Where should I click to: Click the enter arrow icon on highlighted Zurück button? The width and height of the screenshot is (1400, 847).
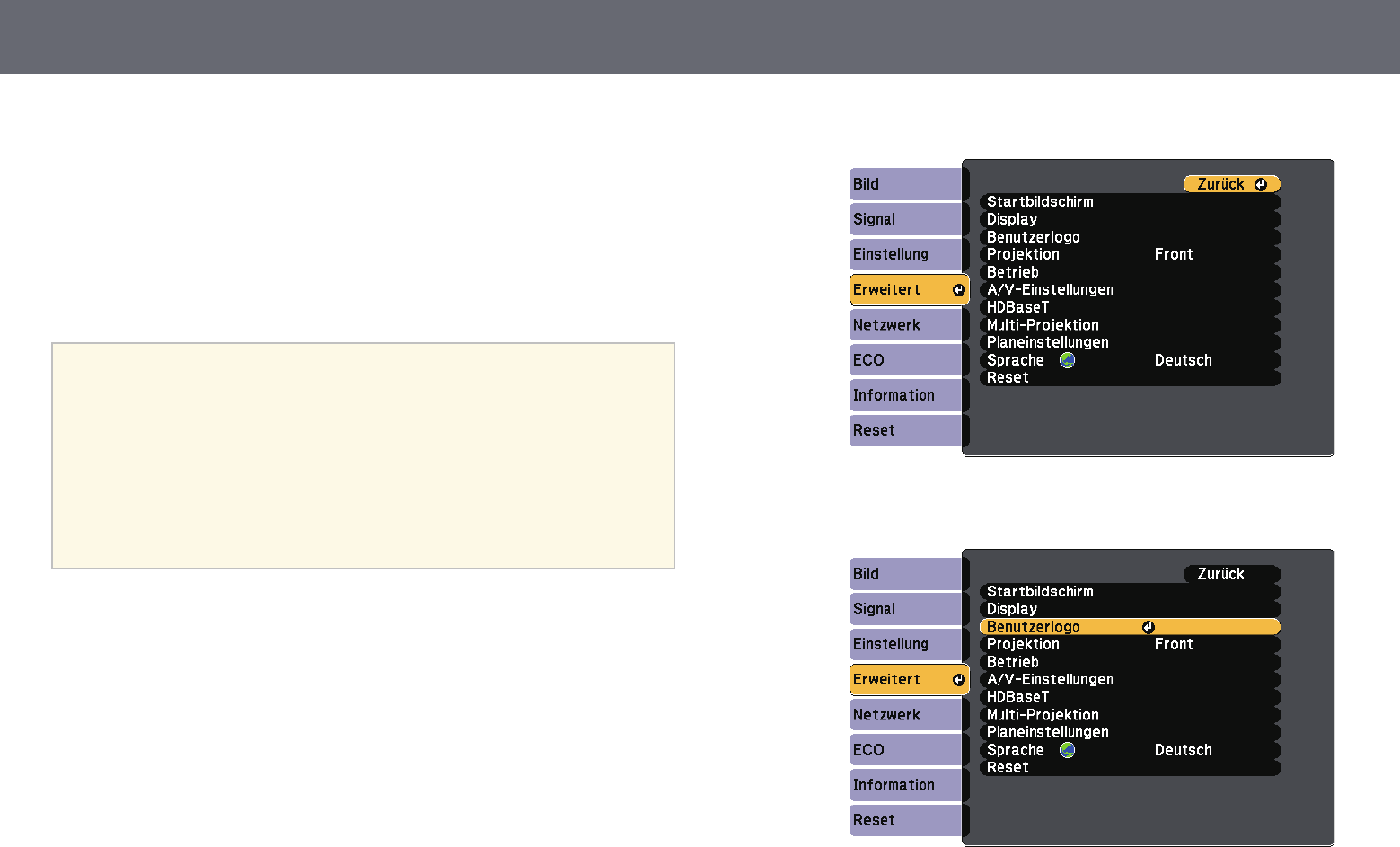tap(1260, 184)
